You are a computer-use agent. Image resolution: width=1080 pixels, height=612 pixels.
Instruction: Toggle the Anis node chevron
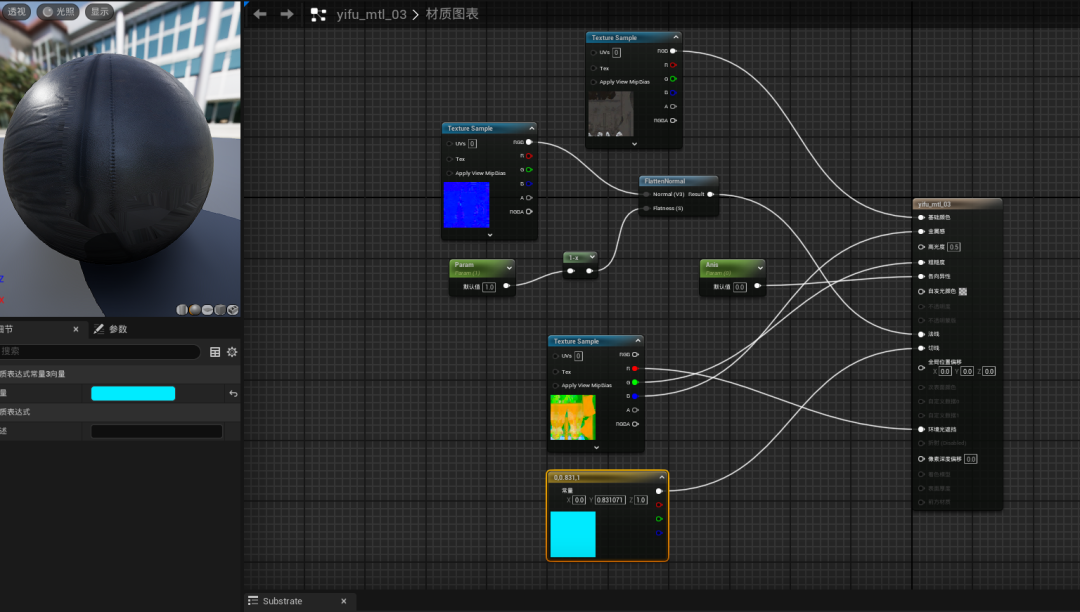[760, 268]
